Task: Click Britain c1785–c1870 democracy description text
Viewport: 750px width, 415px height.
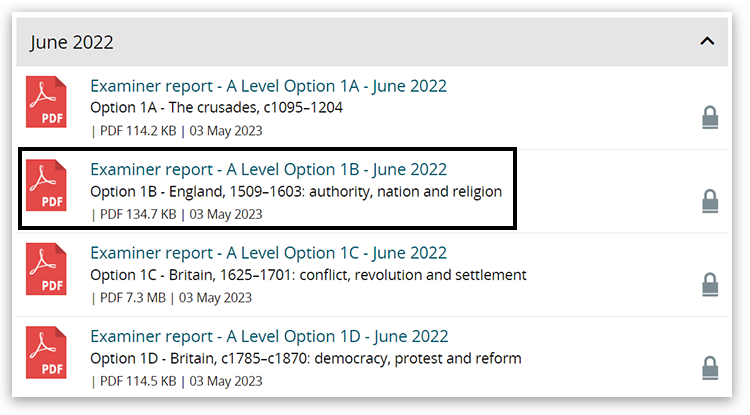Action: (306, 359)
